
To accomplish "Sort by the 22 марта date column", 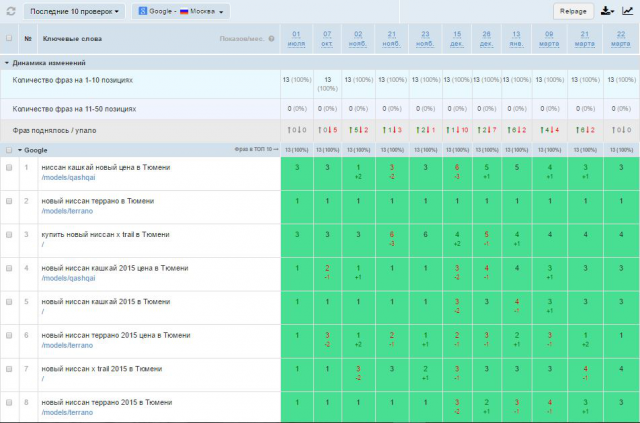I will [621, 39].
